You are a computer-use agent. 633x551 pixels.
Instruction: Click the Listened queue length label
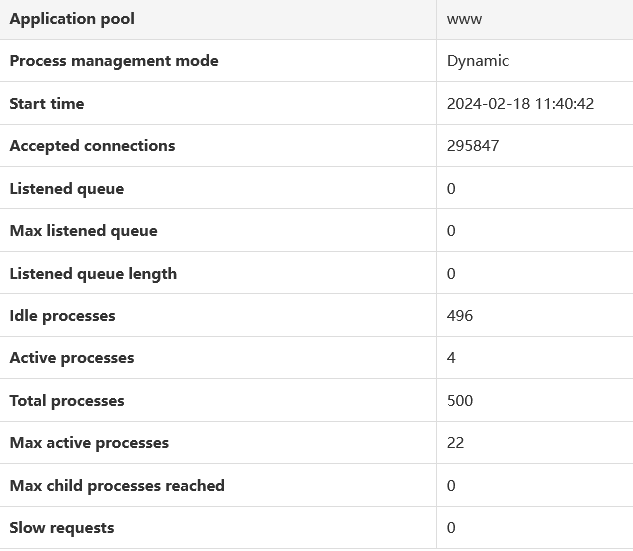[x=93, y=274]
